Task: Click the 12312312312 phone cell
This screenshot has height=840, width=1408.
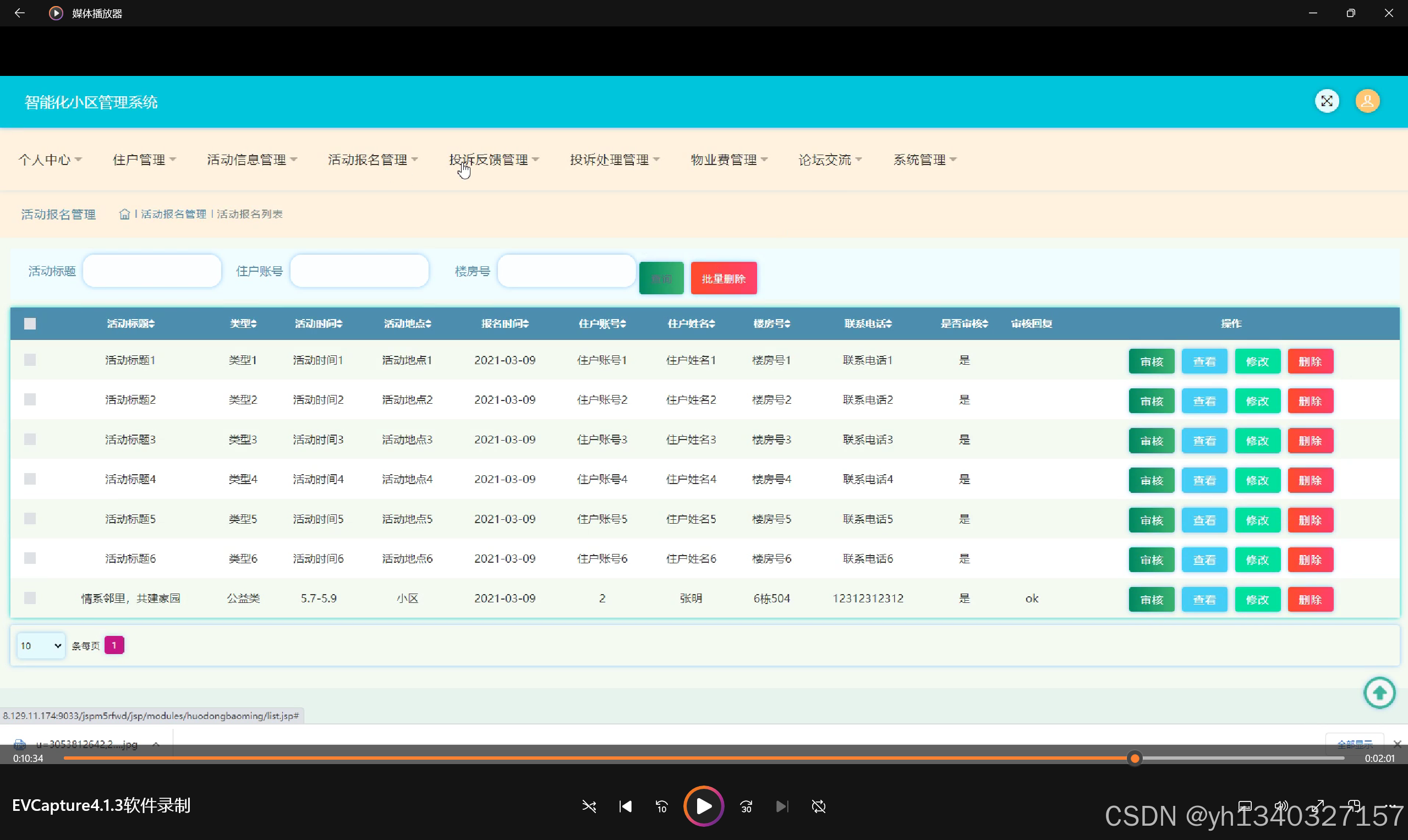Action: [868, 598]
